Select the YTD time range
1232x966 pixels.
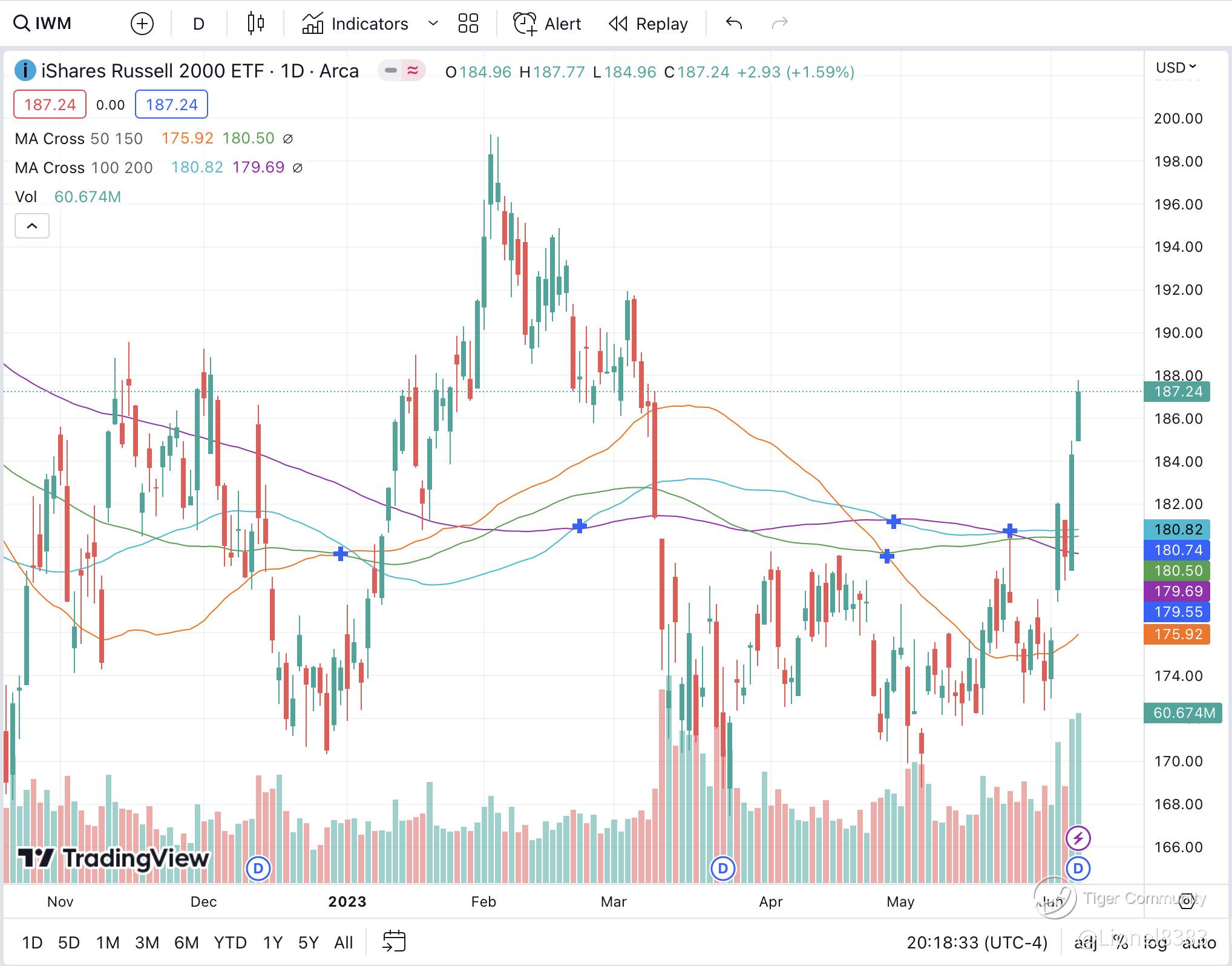coord(230,942)
